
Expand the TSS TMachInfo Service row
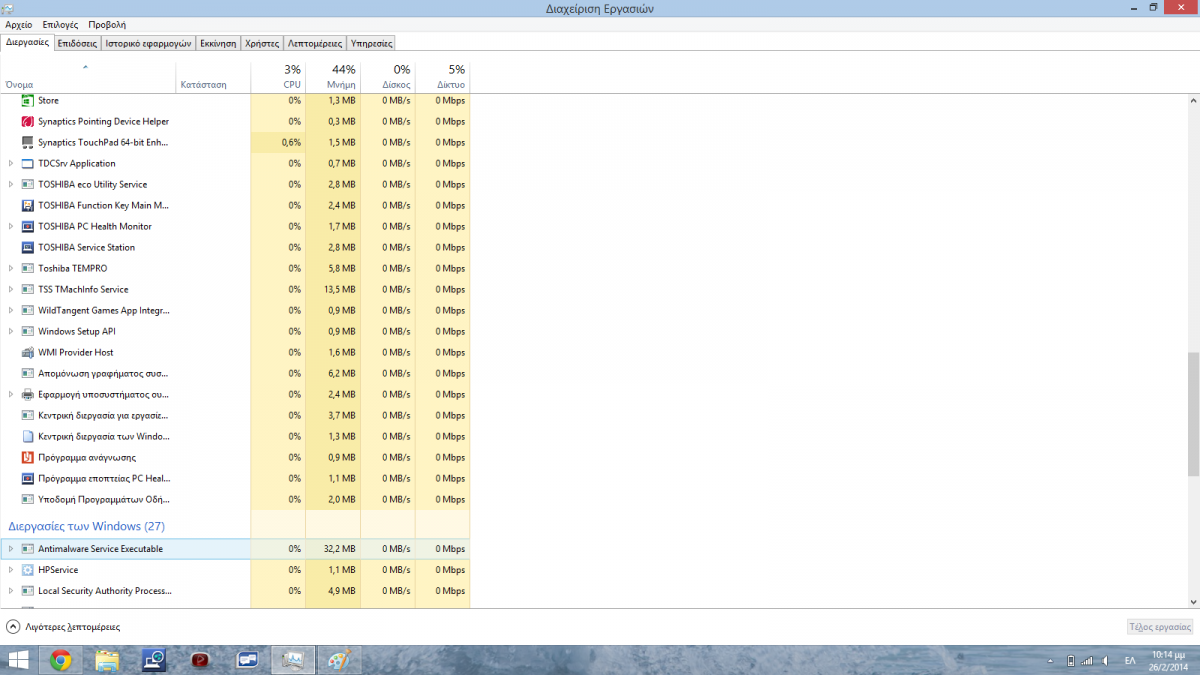11,289
